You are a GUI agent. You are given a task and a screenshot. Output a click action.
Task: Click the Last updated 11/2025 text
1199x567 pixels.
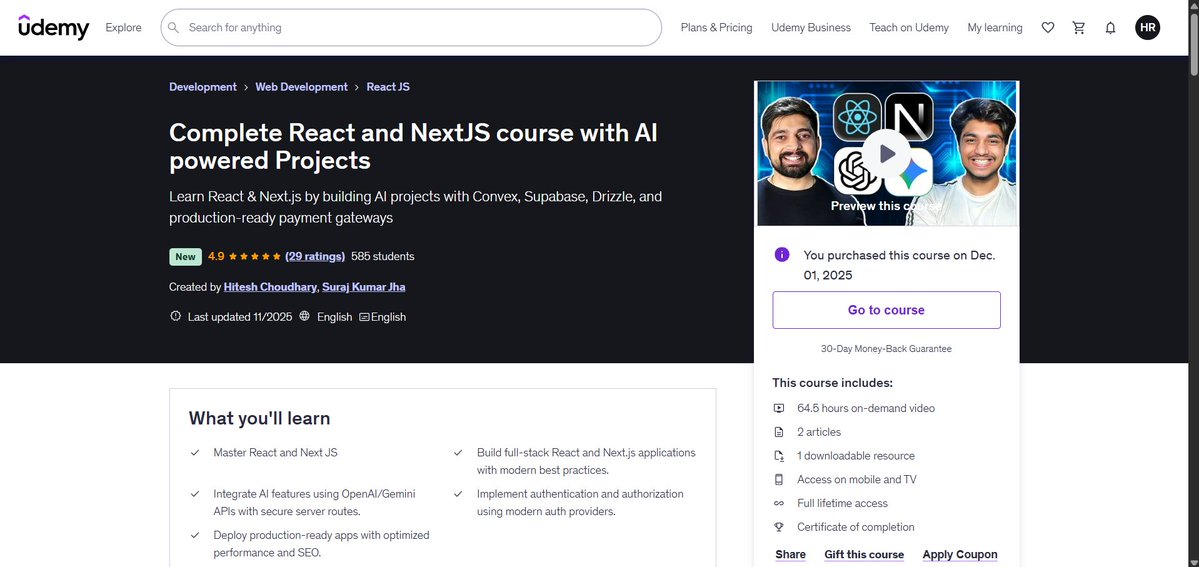pyautogui.click(x=240, y=317)
